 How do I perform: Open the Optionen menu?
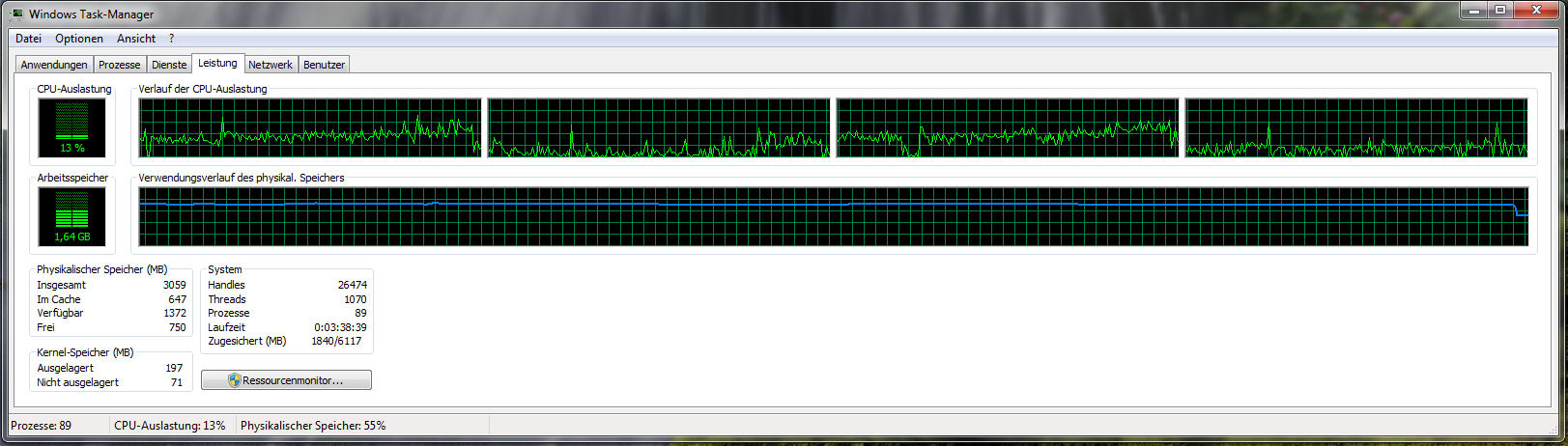(x=79, y=39)
